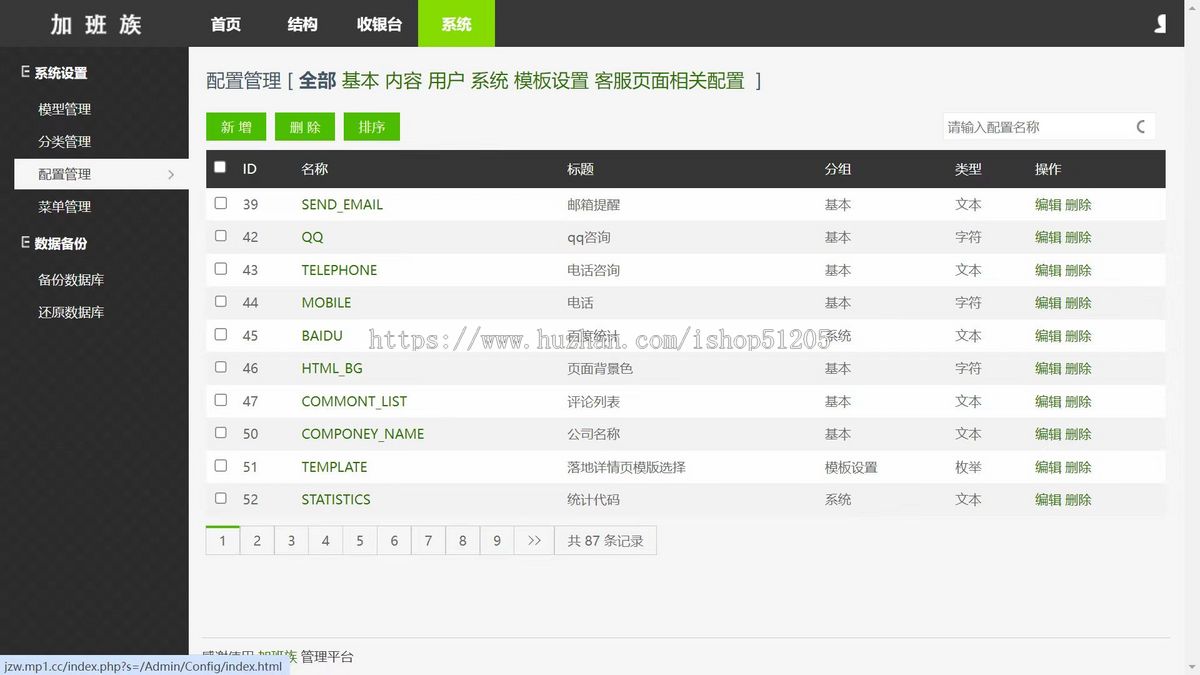This screenshot has height=675, width=1200.
Task: Click the green 新增 button
Action: point(236,127)
